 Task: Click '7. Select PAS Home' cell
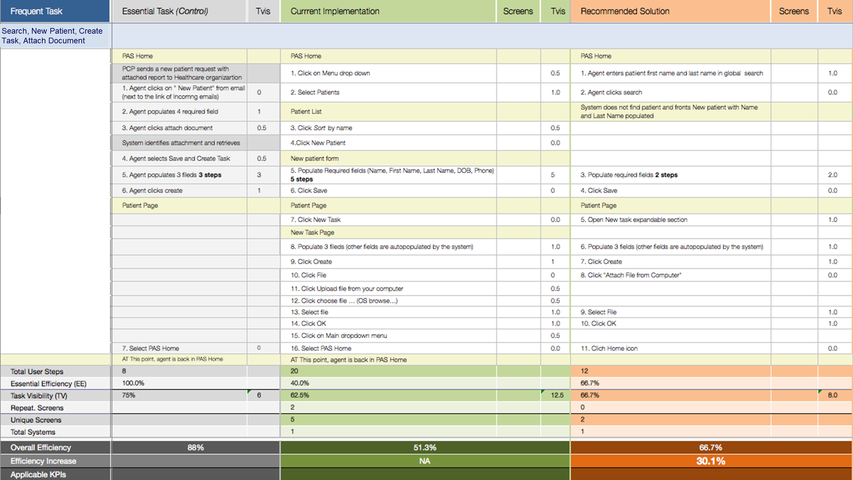pyautogui.click(x=180, y=348)
